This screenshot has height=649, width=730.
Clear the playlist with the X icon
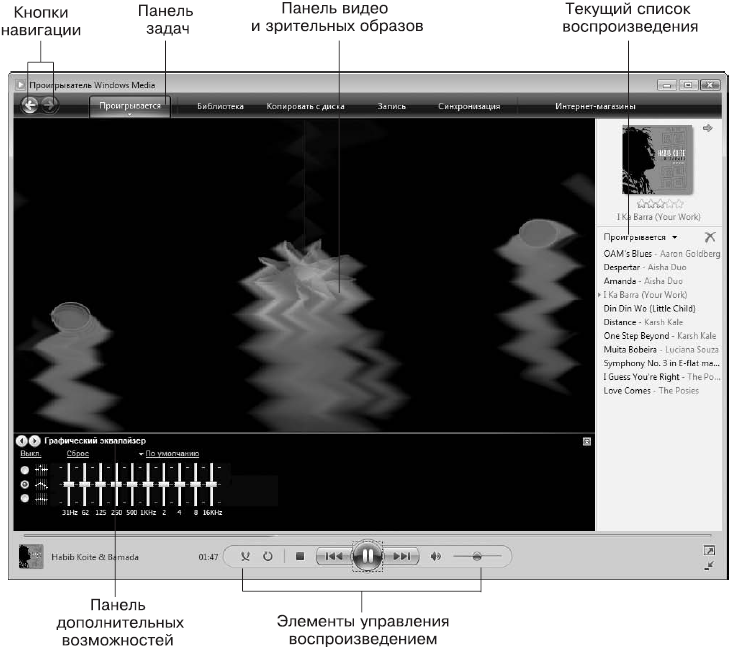pyautogui.click(x=710, y=237)
